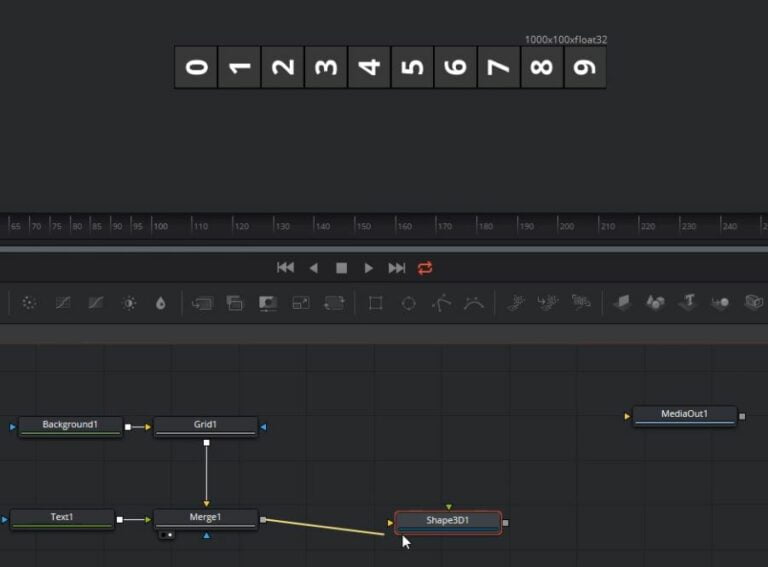This screenshot has height=567, width=768.
Task: Toggle the loop playback button
Action: click(x=425, y=268)
